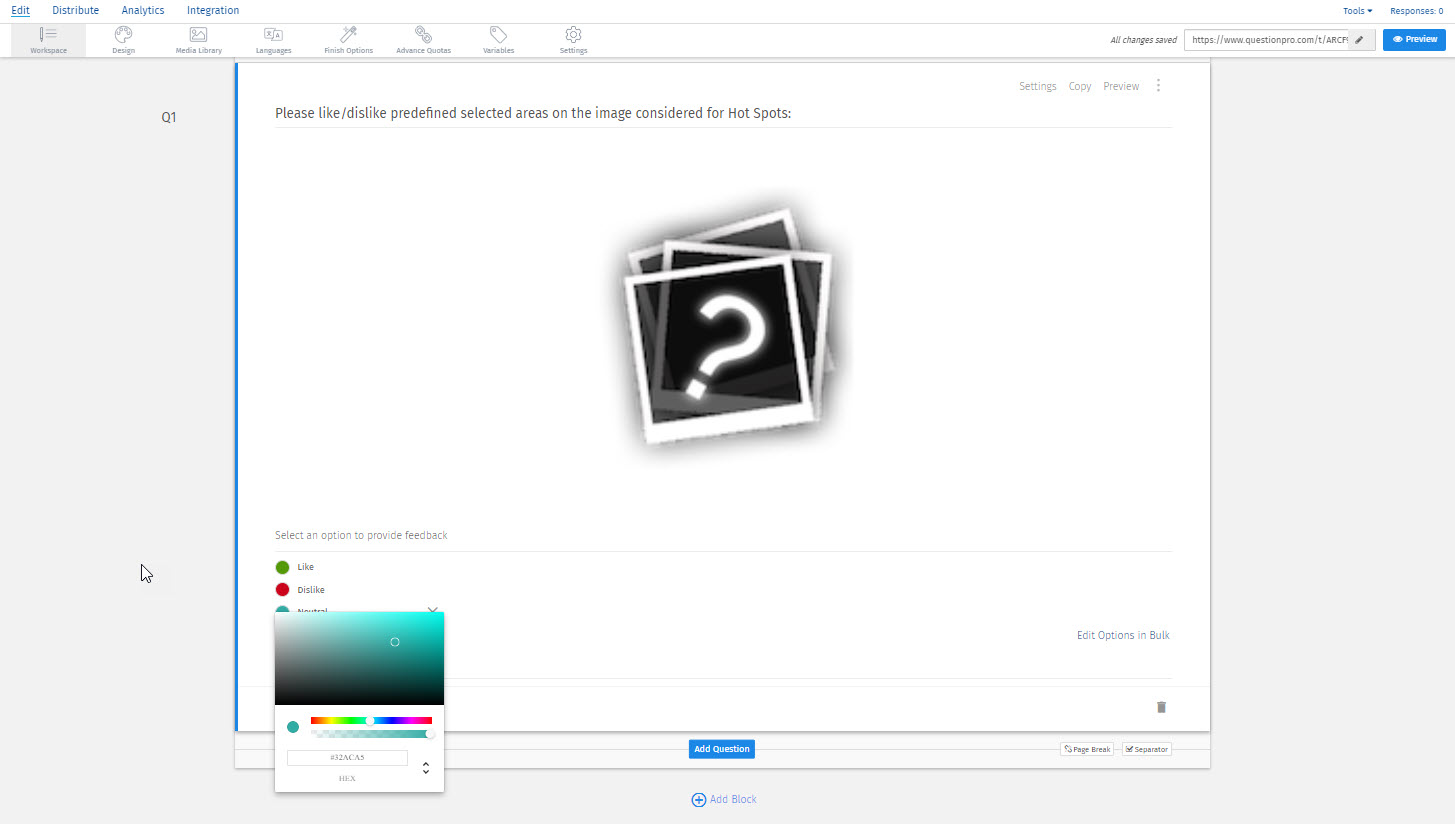Open the Media Library
Image resolution: width=1455 pixels, height=824 pixels.
[x=198, y=40]
